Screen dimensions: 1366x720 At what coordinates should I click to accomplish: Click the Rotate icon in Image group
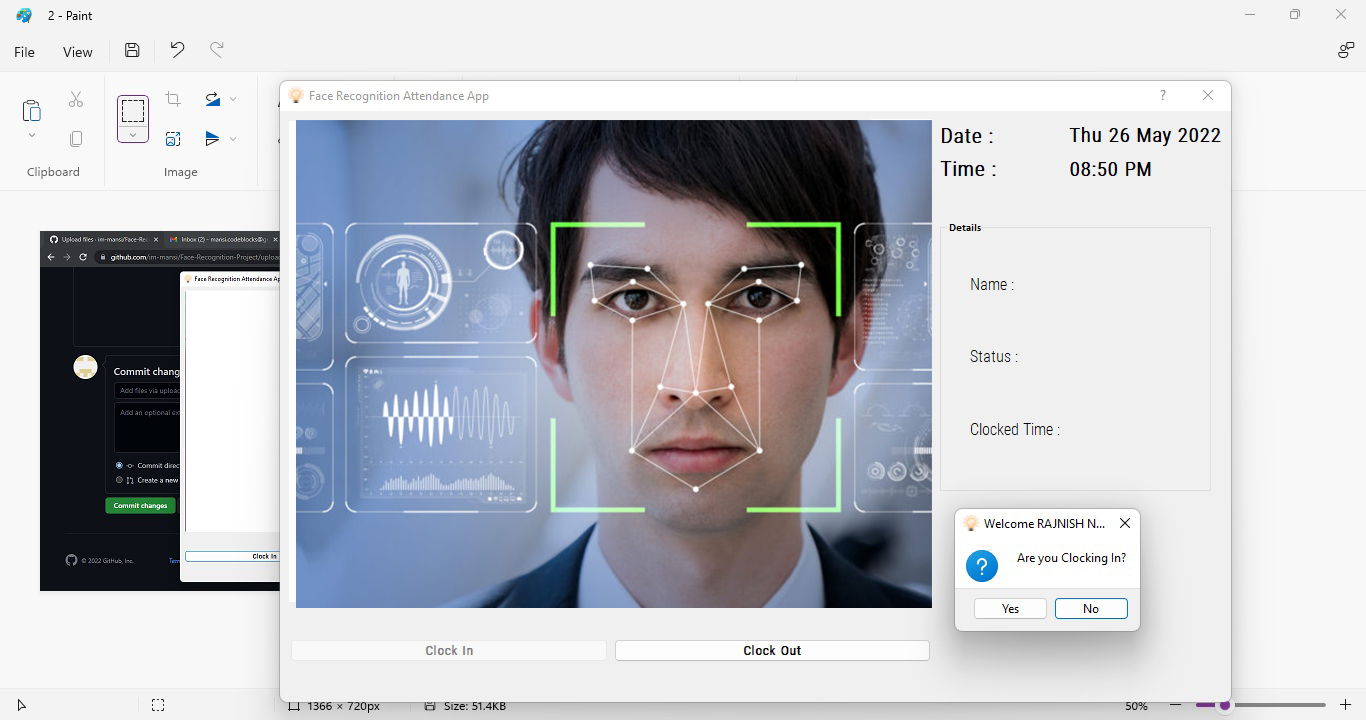[x=212, y=99]
